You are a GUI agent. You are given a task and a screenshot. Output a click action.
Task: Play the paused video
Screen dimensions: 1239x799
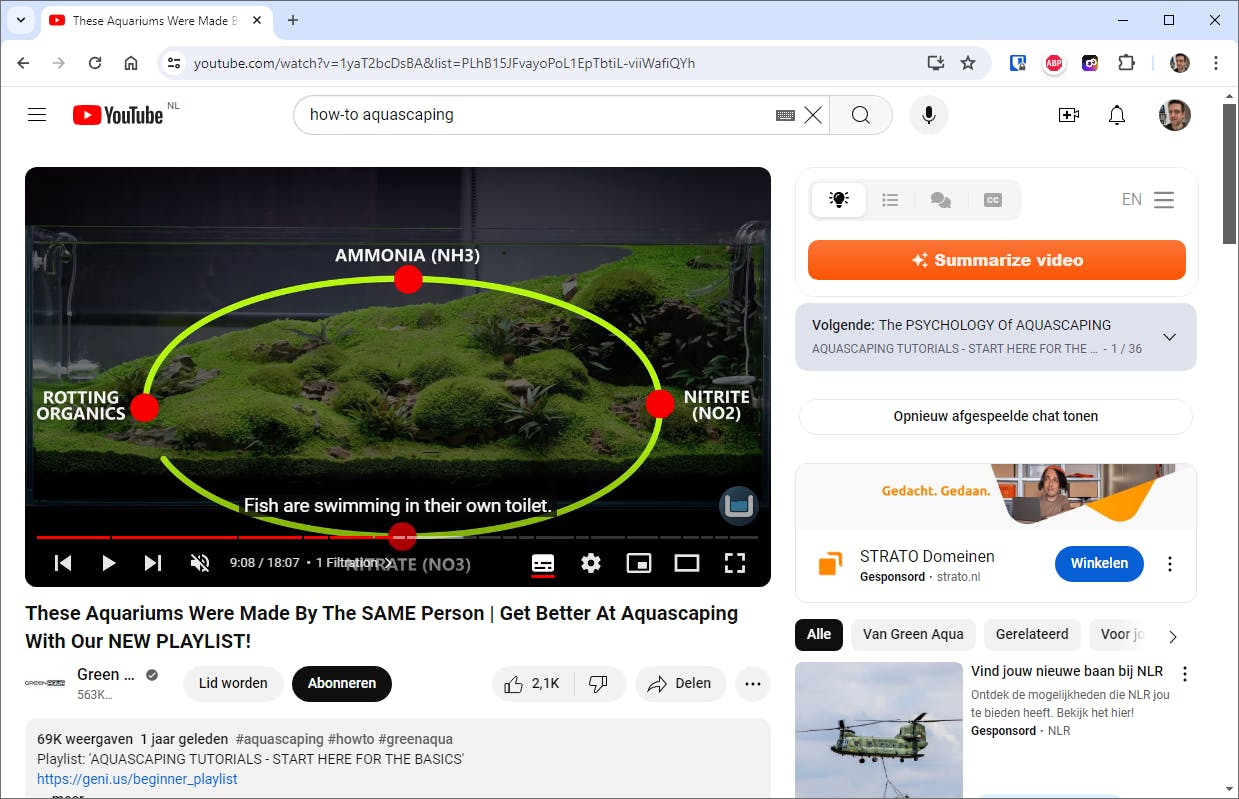coord(108,563)
